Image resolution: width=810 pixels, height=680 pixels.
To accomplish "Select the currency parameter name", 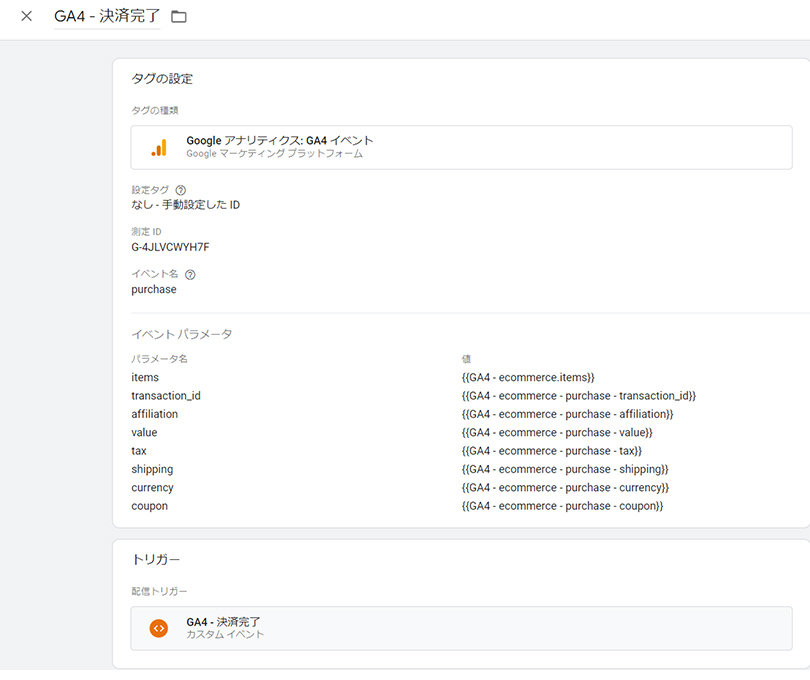I will (152, 488).
